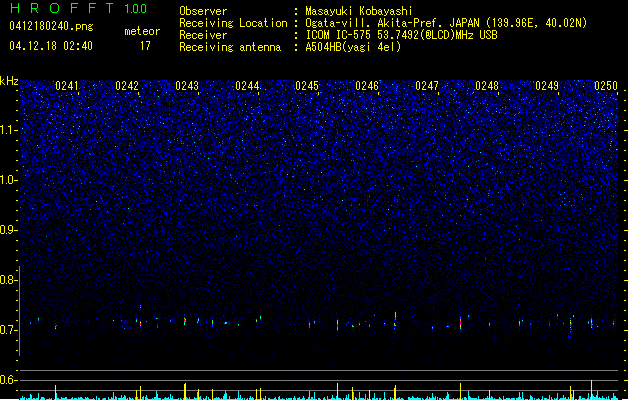Select location text Ogata-vill. Akita-Pref. JAPAN

tap(392, 23)
